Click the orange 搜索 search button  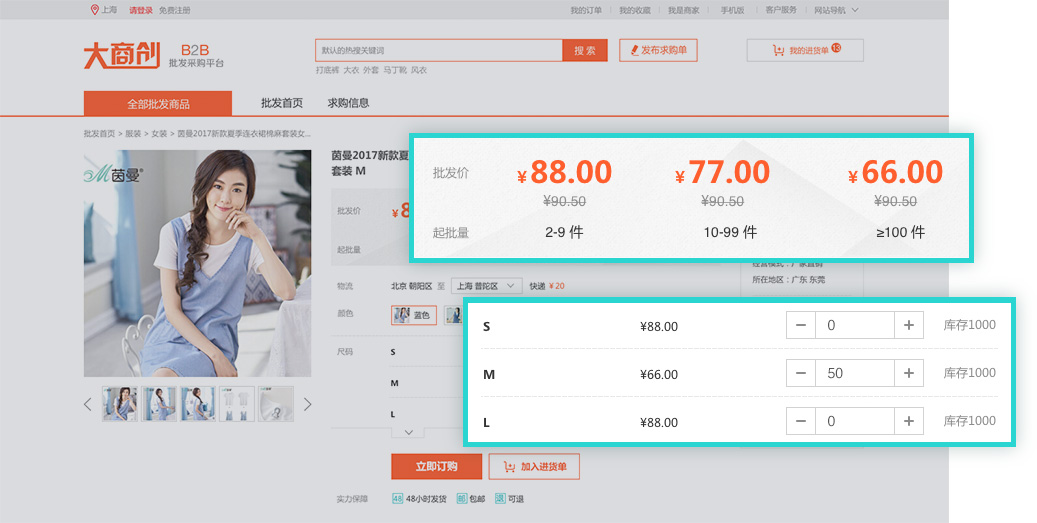pyautogui.click(x=585, y=50)
